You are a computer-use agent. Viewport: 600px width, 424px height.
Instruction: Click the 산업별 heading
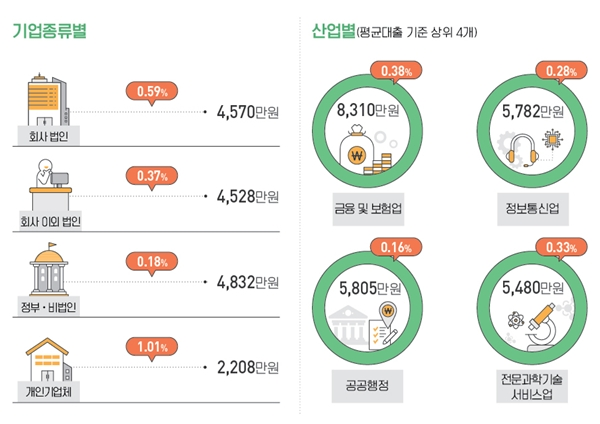tap(333, 30)
